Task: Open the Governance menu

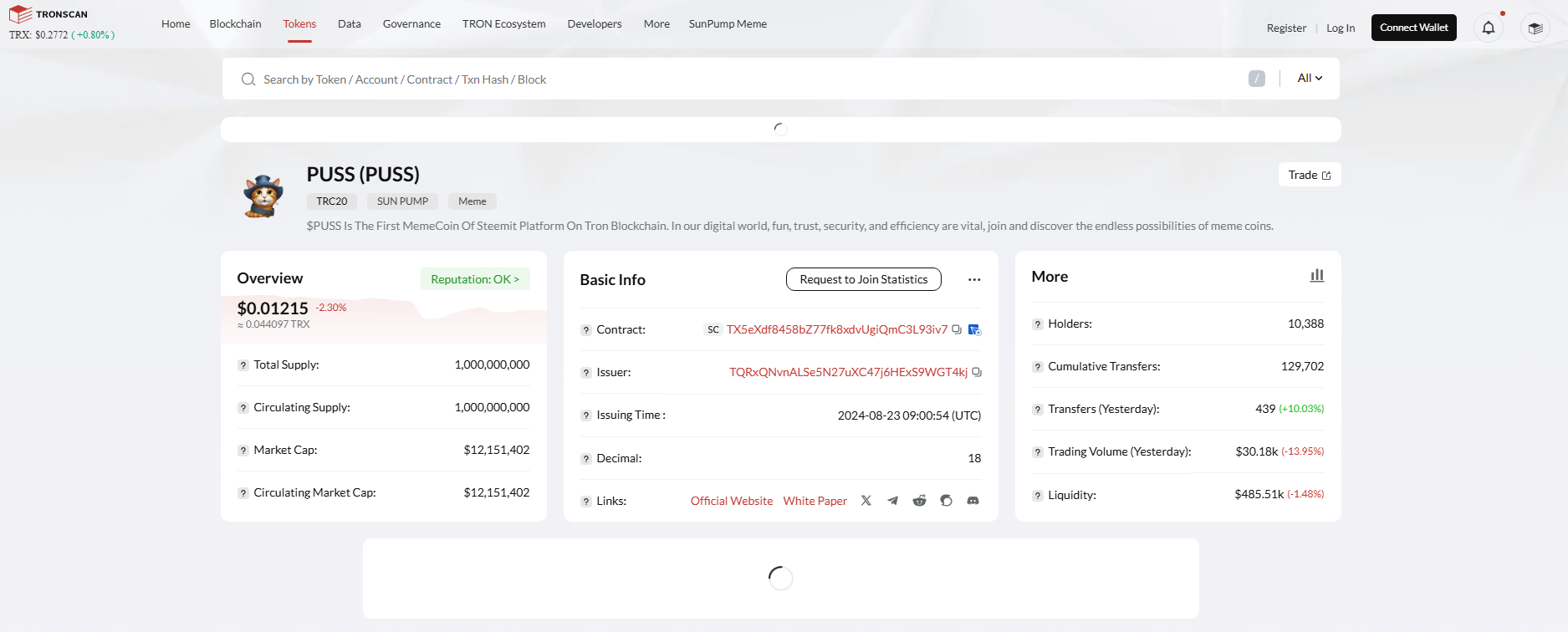Action: click(x=411, y=23)
